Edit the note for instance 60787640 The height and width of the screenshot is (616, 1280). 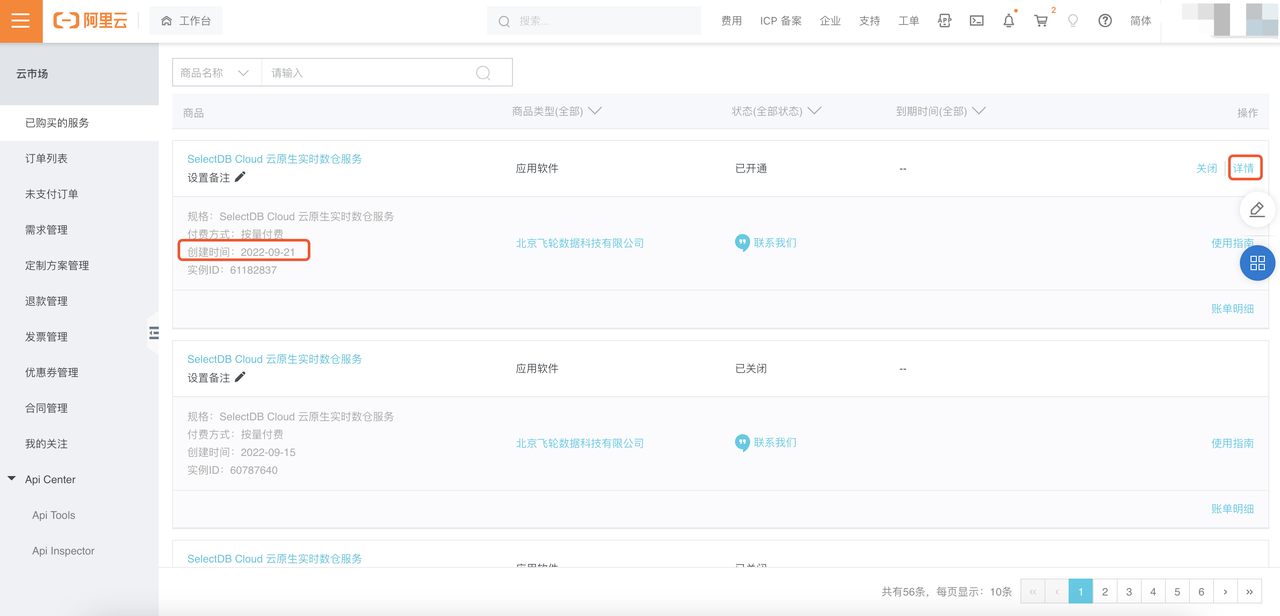point(240,377)
